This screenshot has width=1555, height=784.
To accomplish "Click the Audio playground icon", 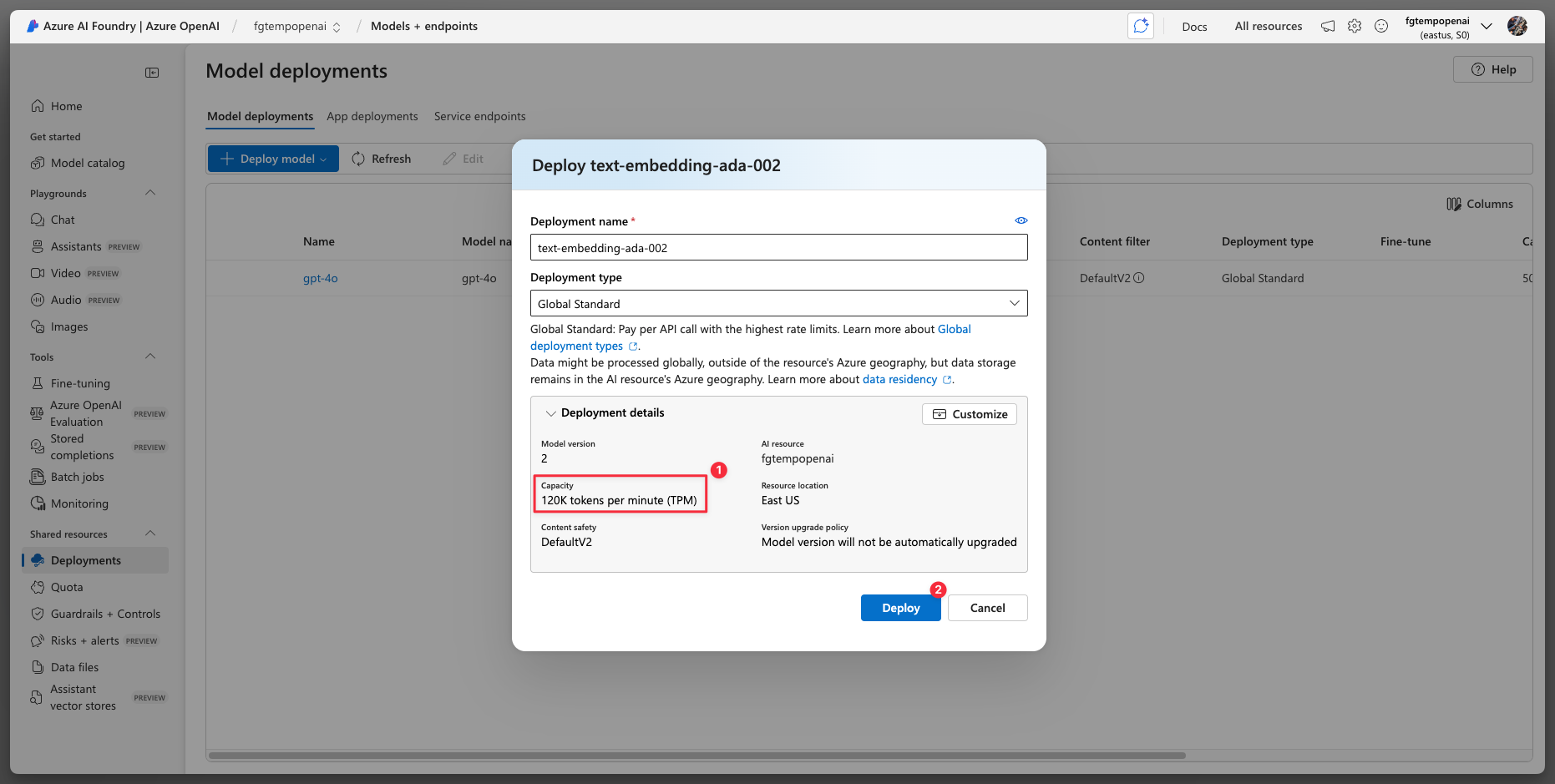I will tap(38, 300).
